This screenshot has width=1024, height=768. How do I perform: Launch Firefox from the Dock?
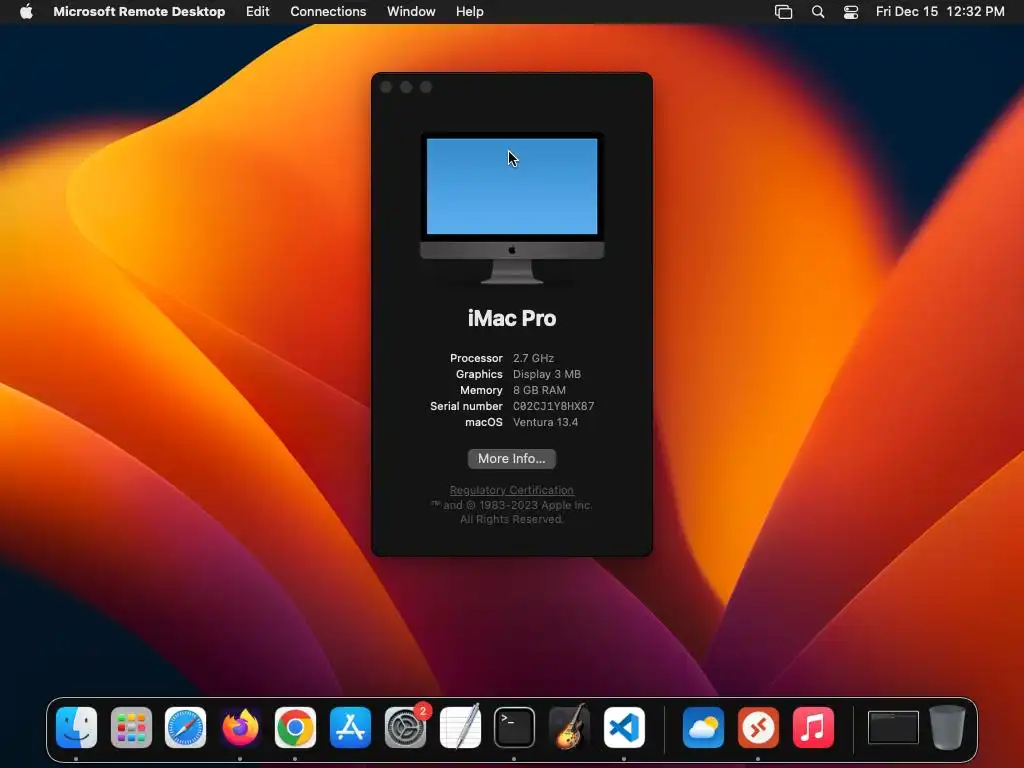pyautogui.click(x=240, y=727)
